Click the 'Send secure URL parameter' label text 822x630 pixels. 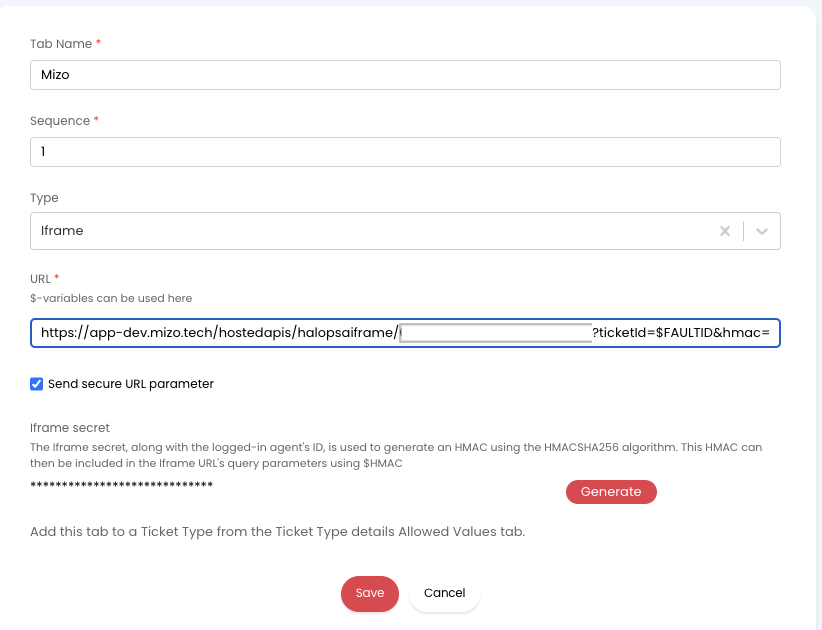tap(130, 384)
